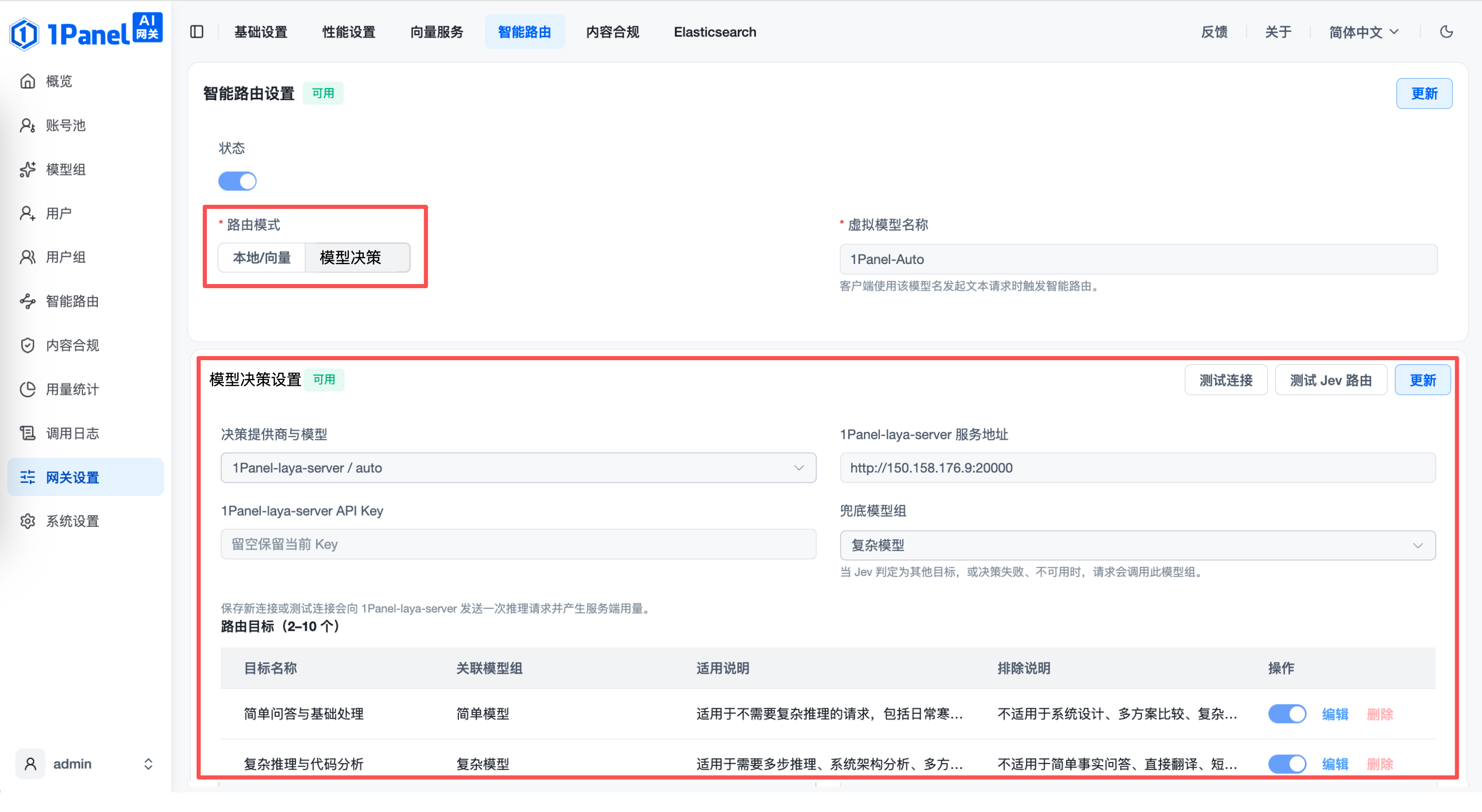This screenshot has height=812, width=1482.
Task: Expand the admin account menu chevron
Action: tap(148, 764)
